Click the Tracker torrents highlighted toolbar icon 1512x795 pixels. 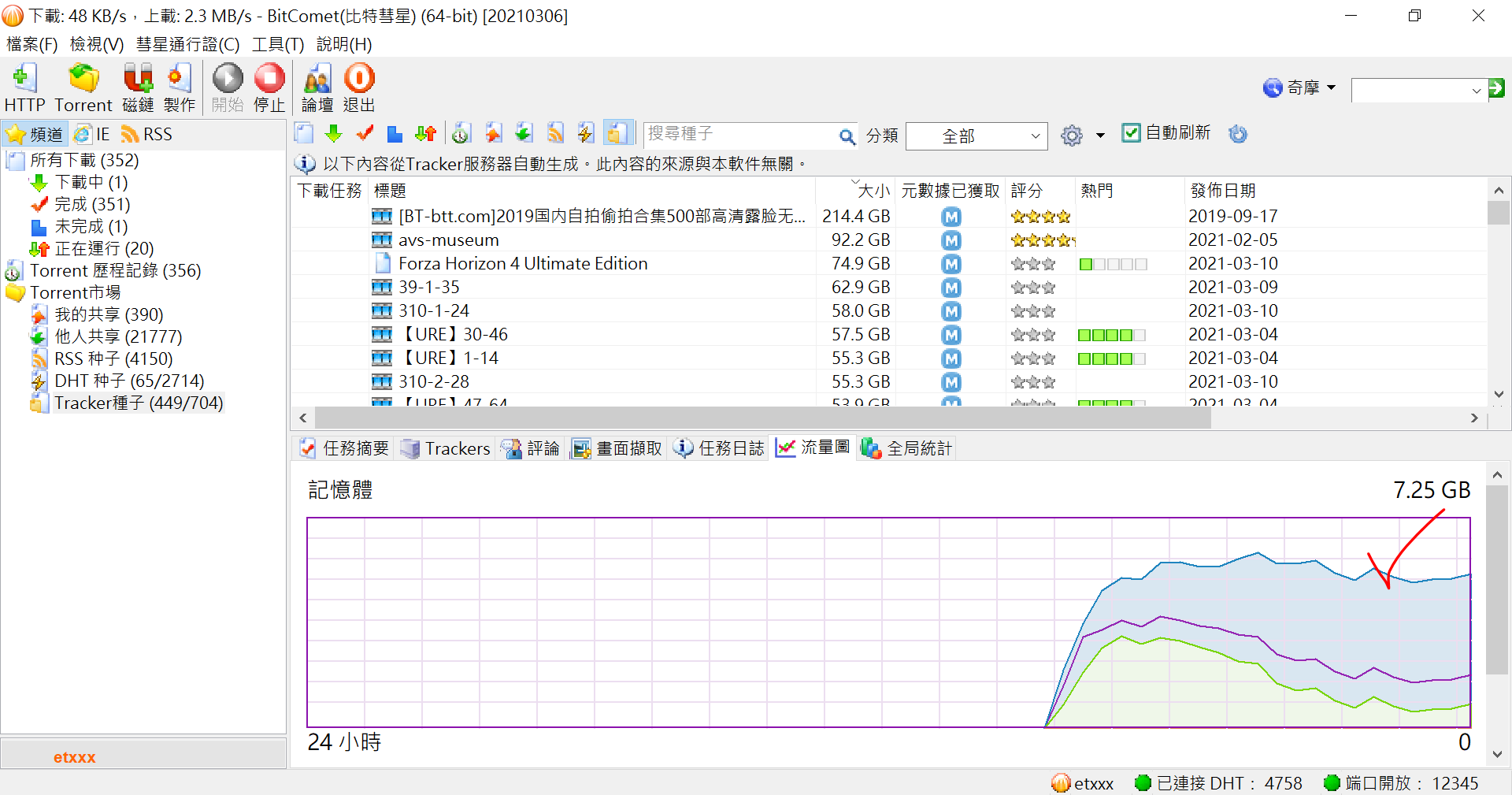tap(618, 133)
